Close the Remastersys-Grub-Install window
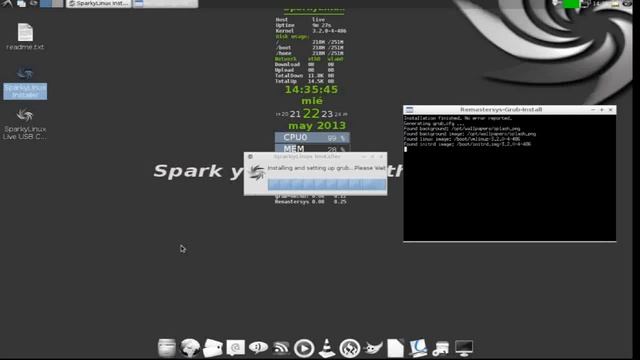This screenshot has height=360, width=640. coord(611,109)
